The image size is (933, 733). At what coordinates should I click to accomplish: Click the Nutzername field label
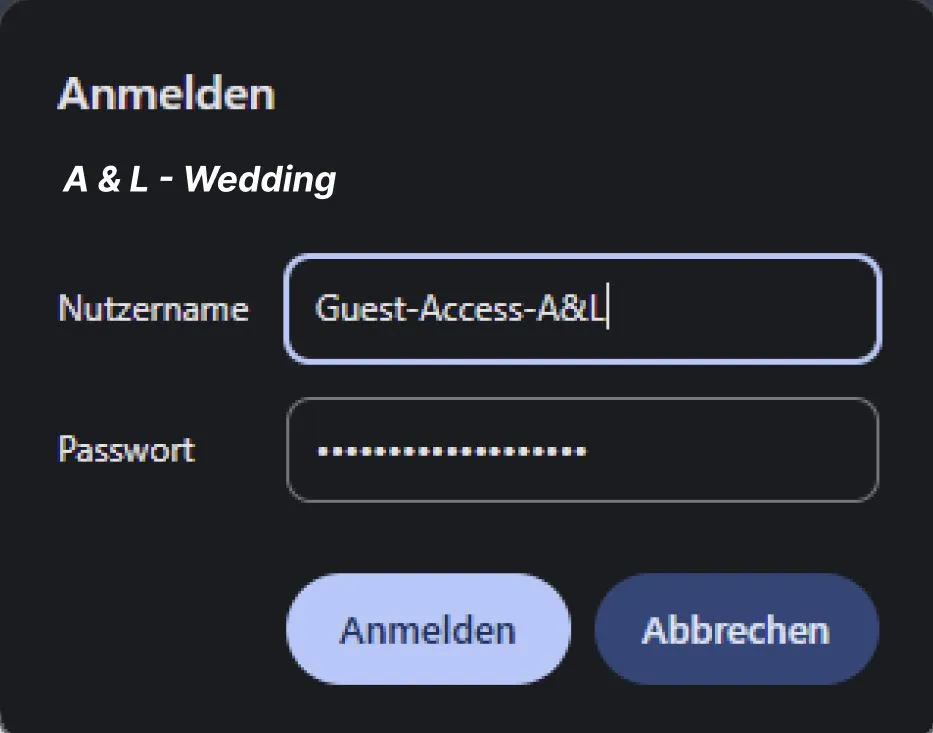click(153, 309)
